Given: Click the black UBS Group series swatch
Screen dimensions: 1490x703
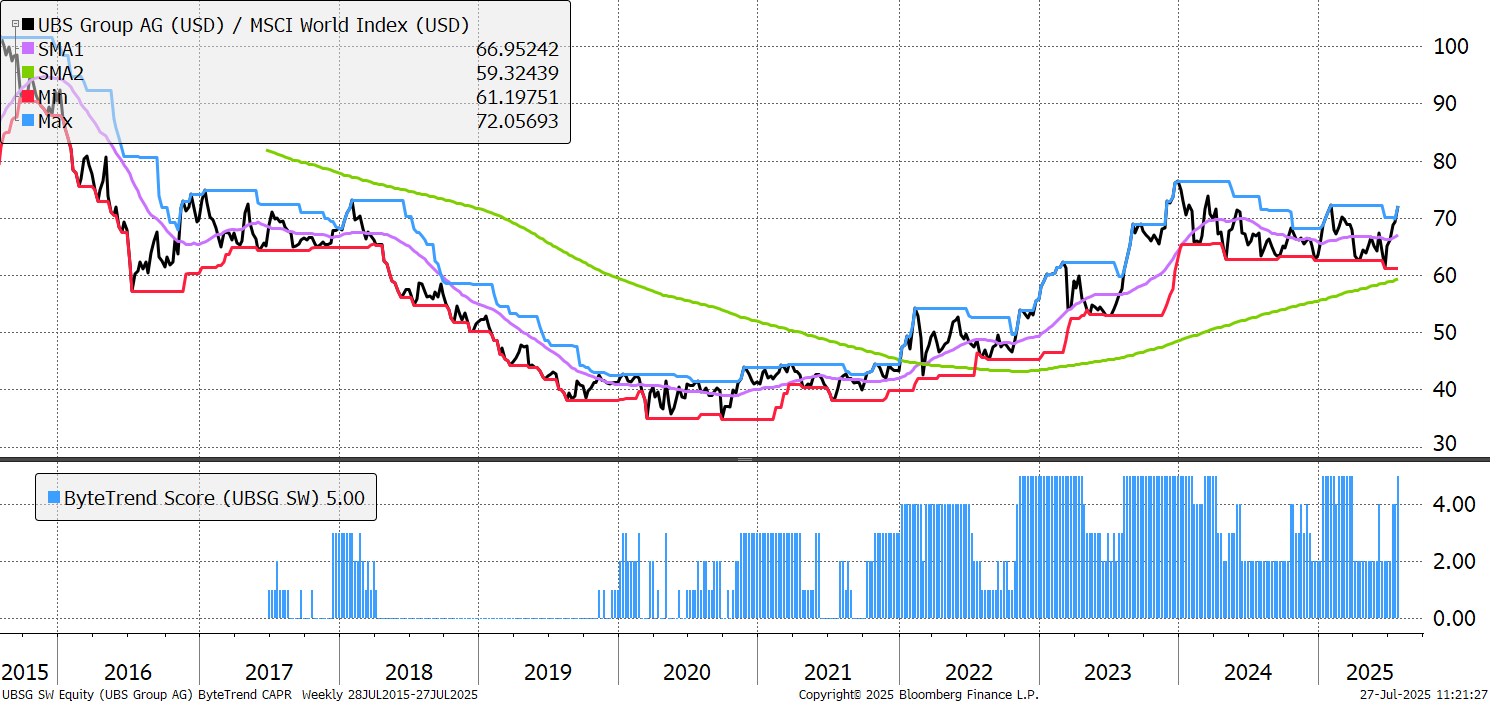Looking at the screenshot, I should [28, 24].
